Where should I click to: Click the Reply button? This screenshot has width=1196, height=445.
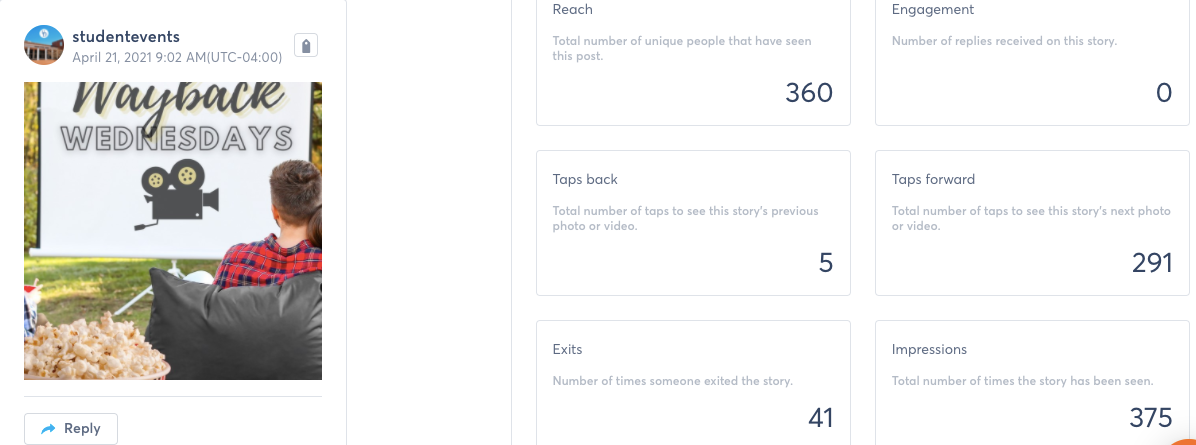tap(71, 429)
